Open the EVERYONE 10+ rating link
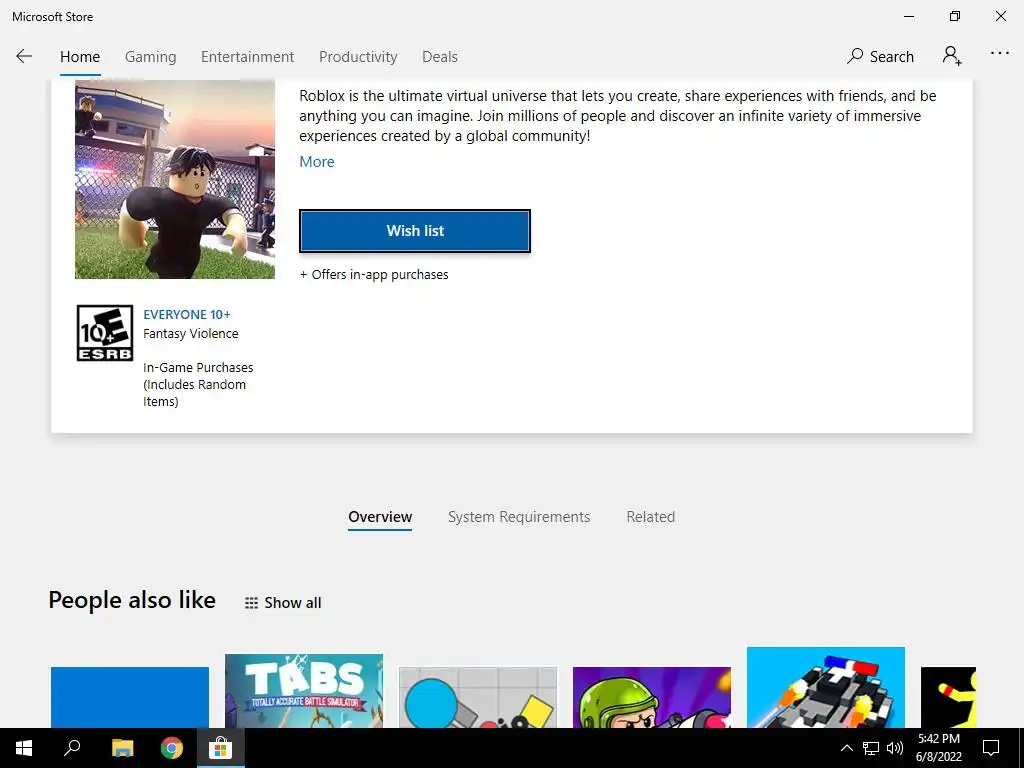This screenshot has height=768, width=1024. (187, 314)
